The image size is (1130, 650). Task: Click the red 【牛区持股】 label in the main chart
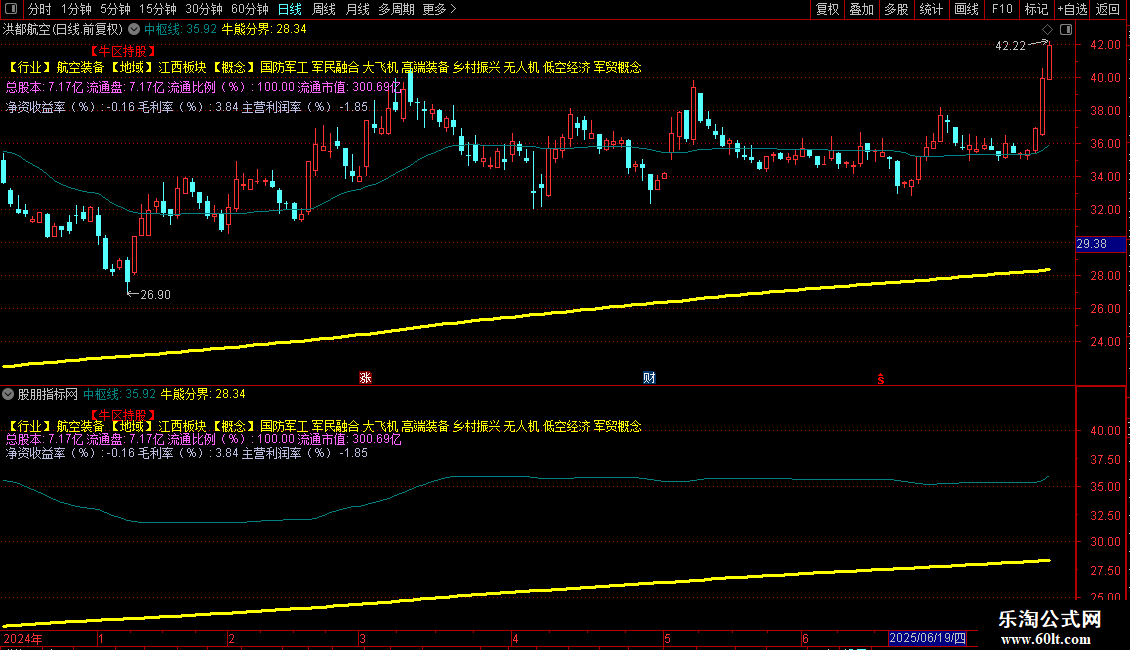(123, 51)
